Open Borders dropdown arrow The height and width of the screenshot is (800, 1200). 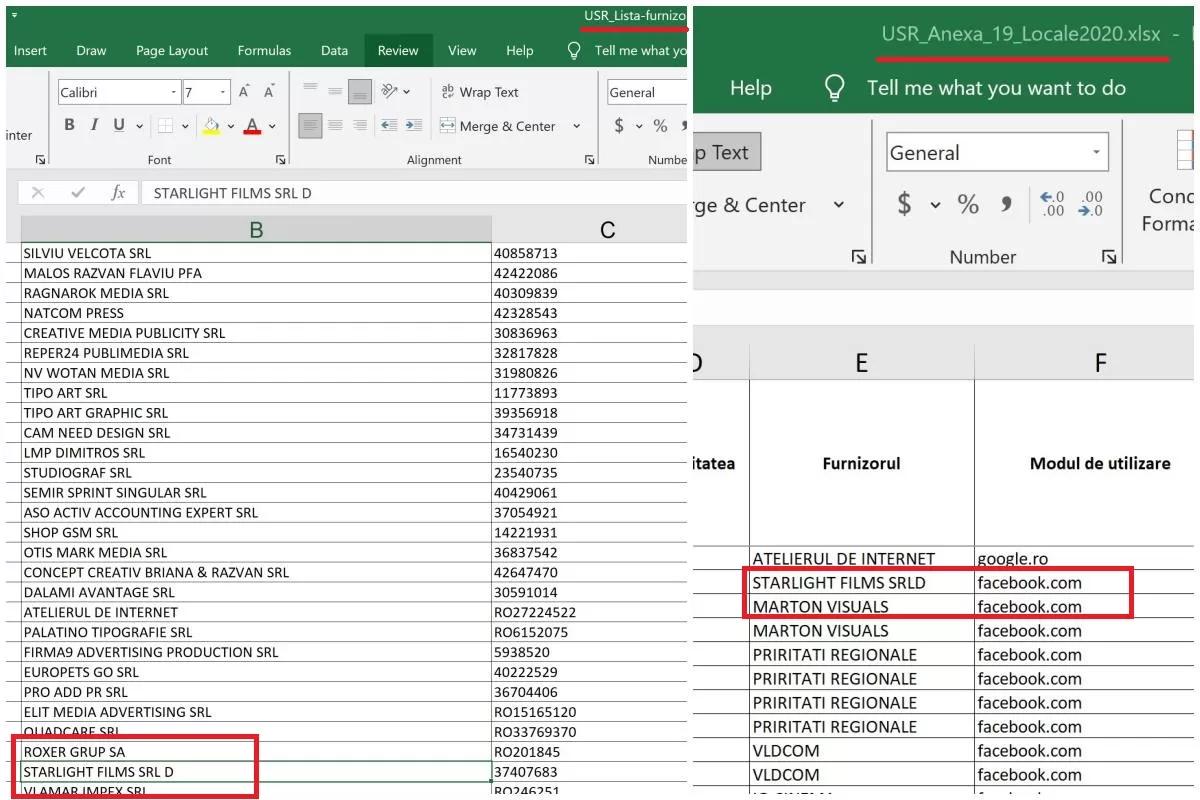click(x=186, y=127)
